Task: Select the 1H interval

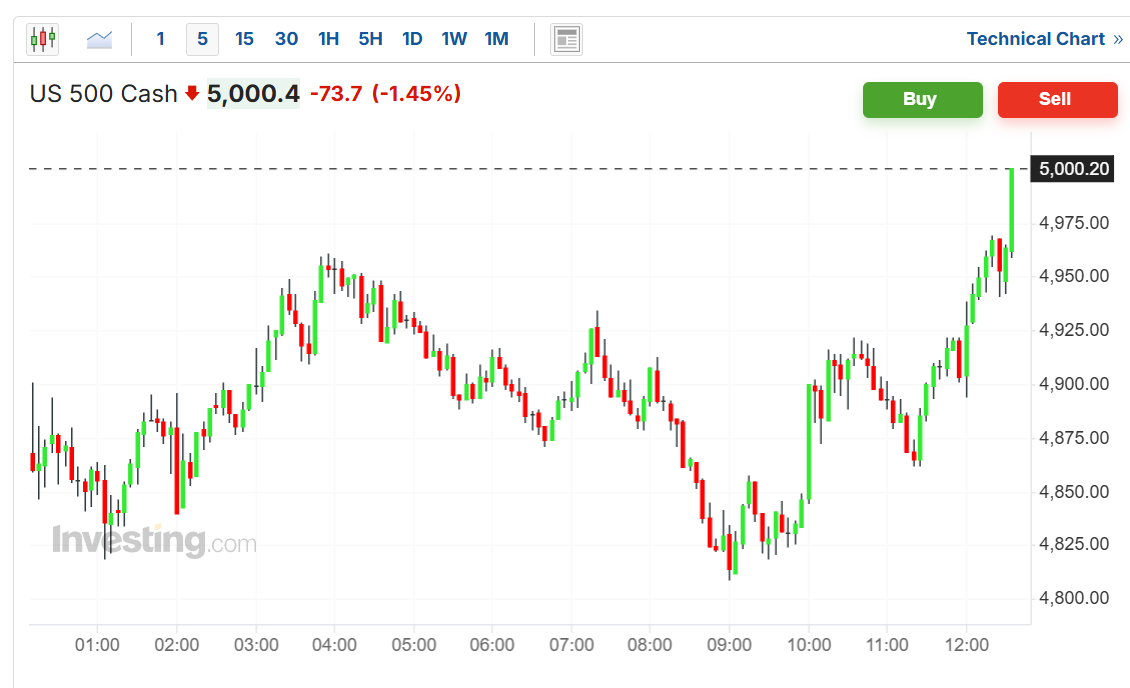Action: (329, 39)
